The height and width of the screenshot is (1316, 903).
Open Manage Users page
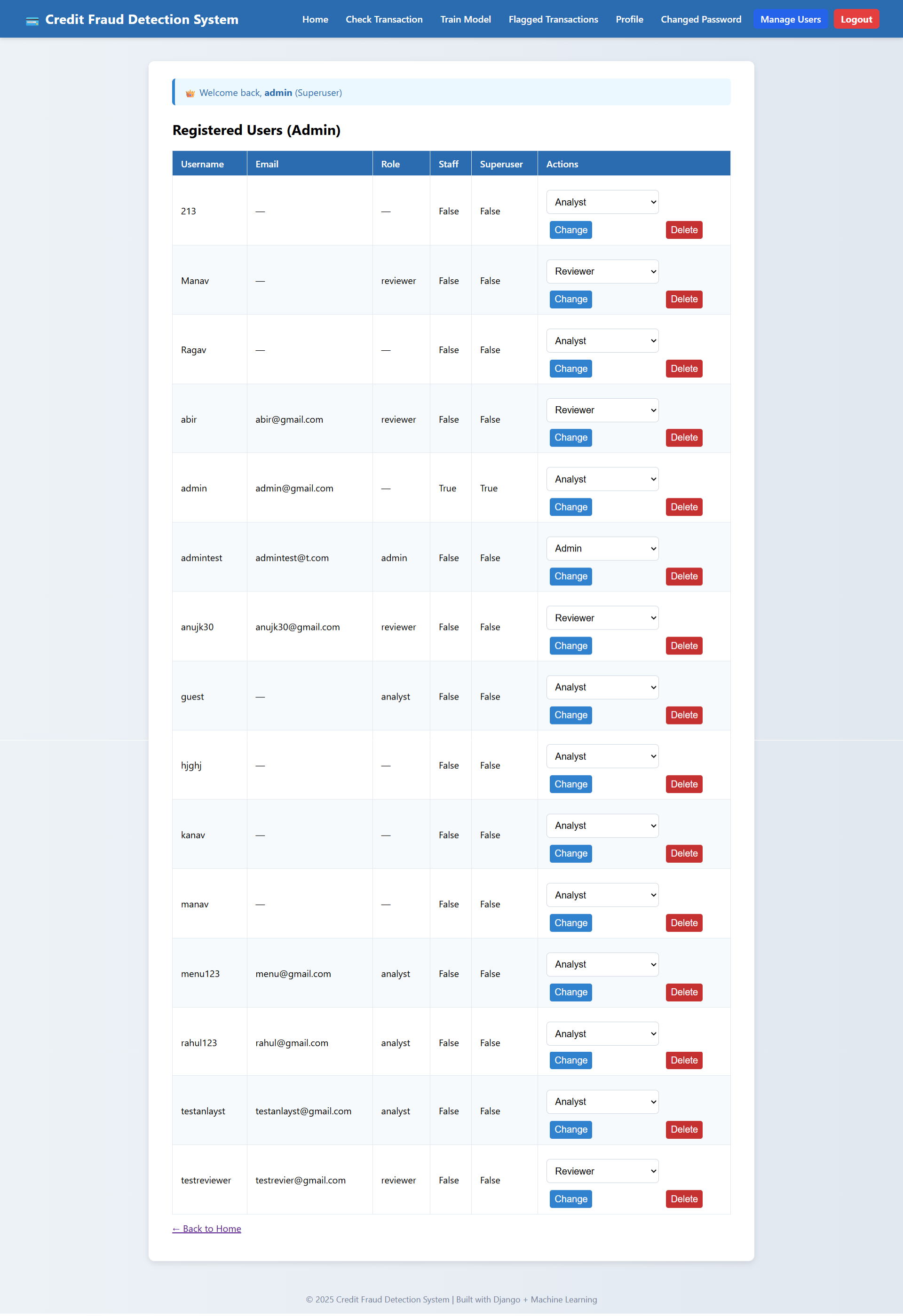(791, 19)
